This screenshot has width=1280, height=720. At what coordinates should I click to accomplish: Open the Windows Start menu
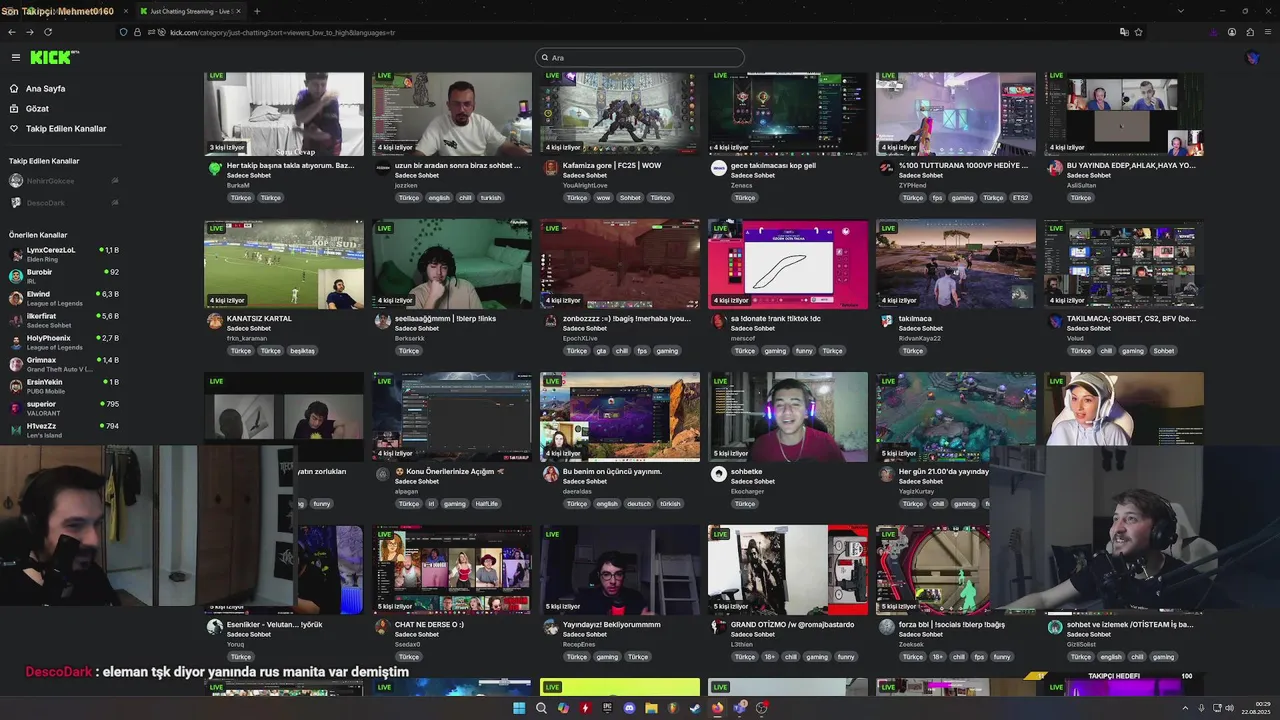click(x=519, y=708)
